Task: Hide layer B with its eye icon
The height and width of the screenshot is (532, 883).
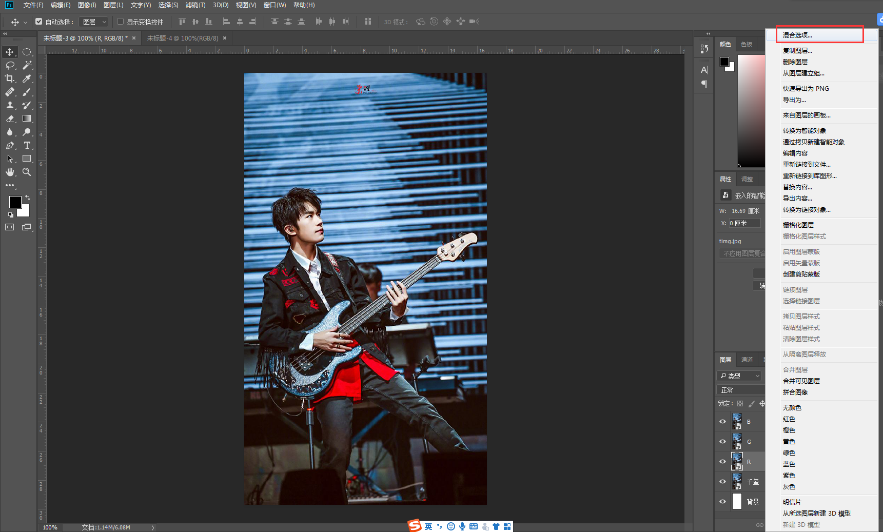Action: click(723, 421)
